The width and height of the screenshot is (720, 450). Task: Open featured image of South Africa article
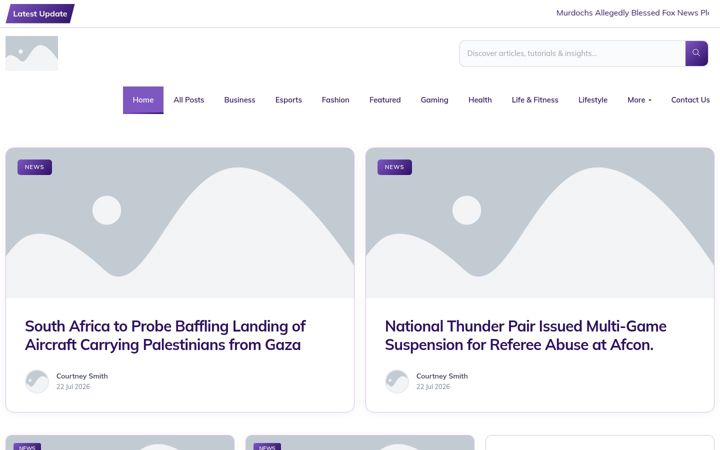[180, 223]
